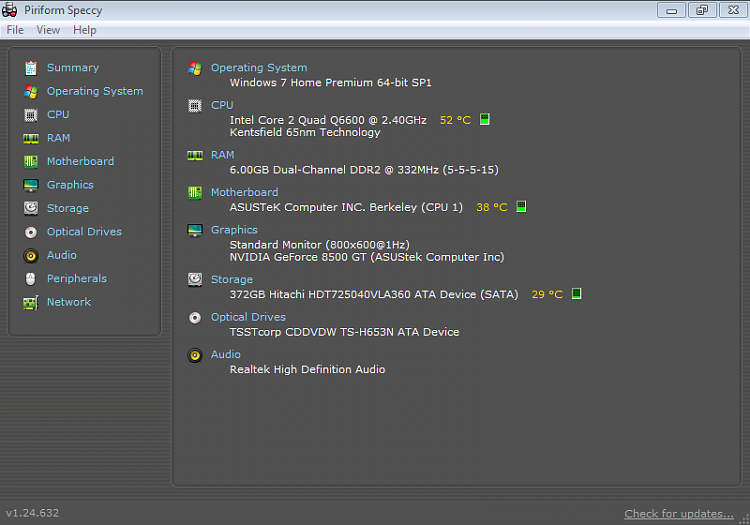Click the Windows flag icon in main panel
This screenshot has height=525, width=750.
[195, 68]
